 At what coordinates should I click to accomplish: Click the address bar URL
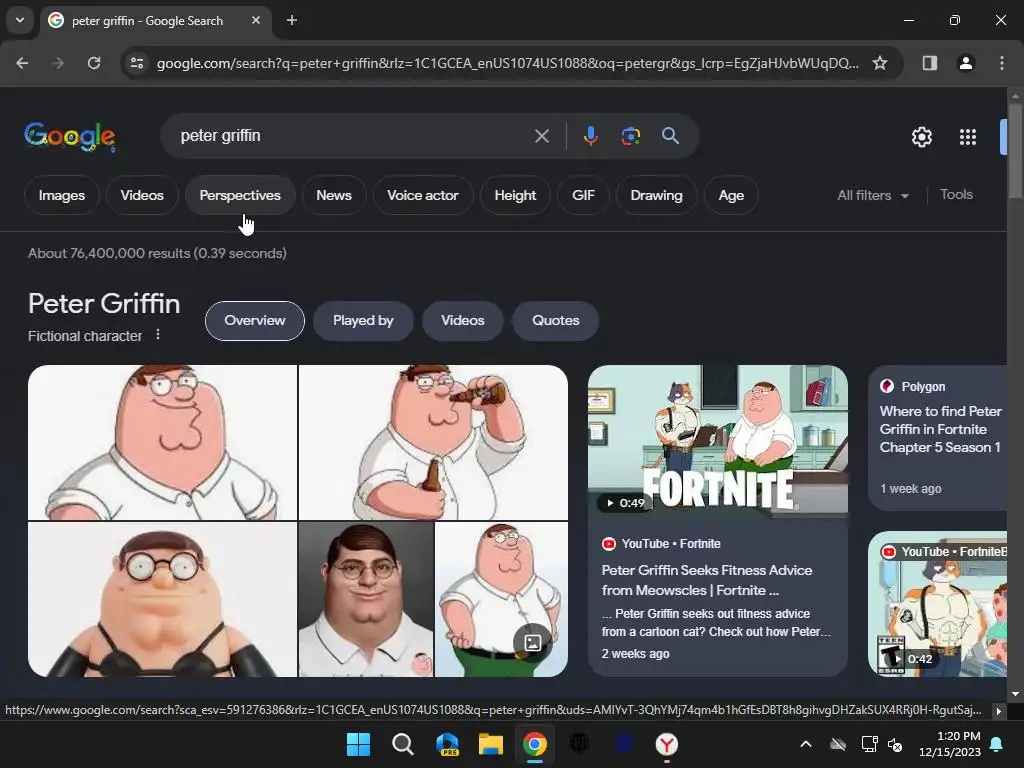point(507,63)
